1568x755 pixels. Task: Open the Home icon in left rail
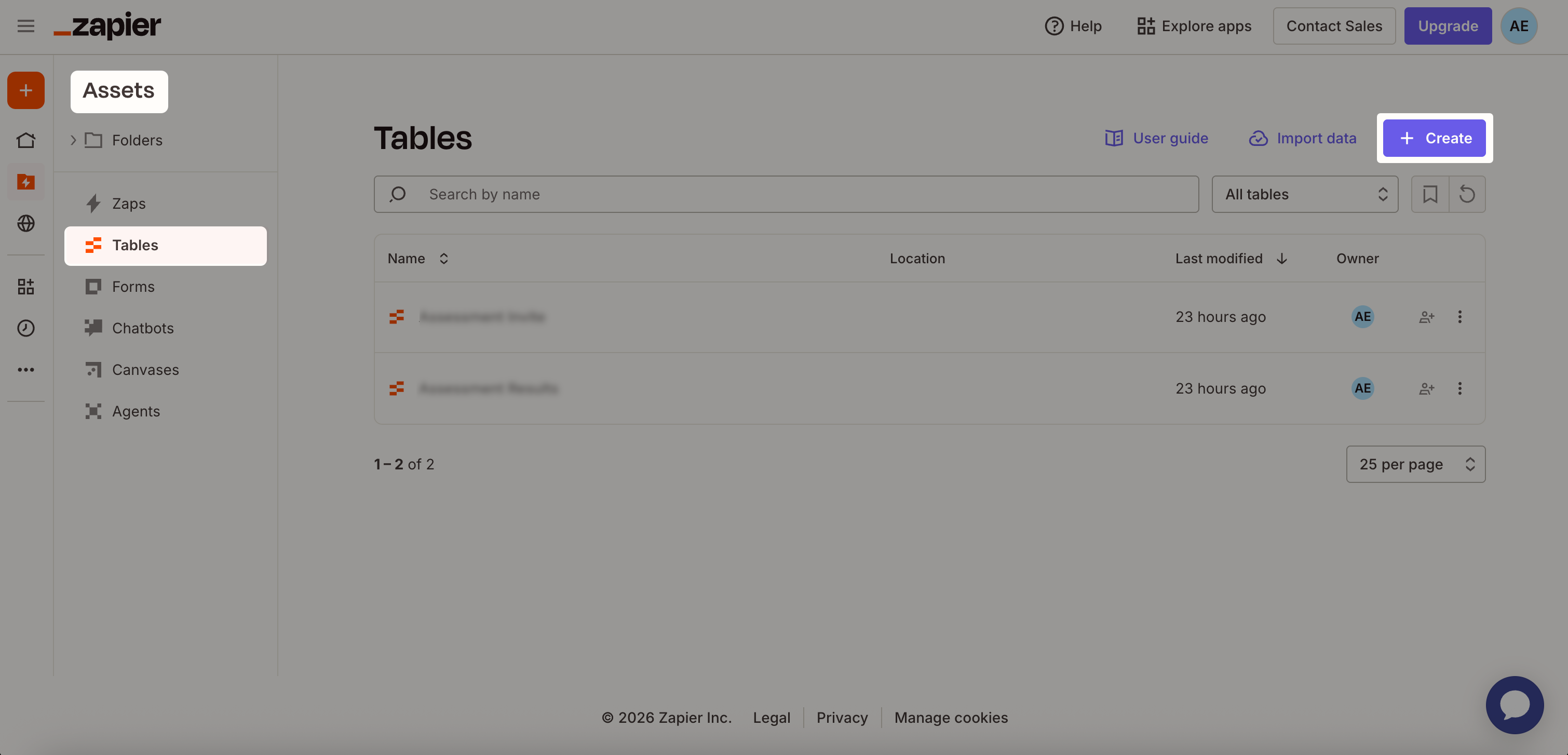click(x=25, y=141)
